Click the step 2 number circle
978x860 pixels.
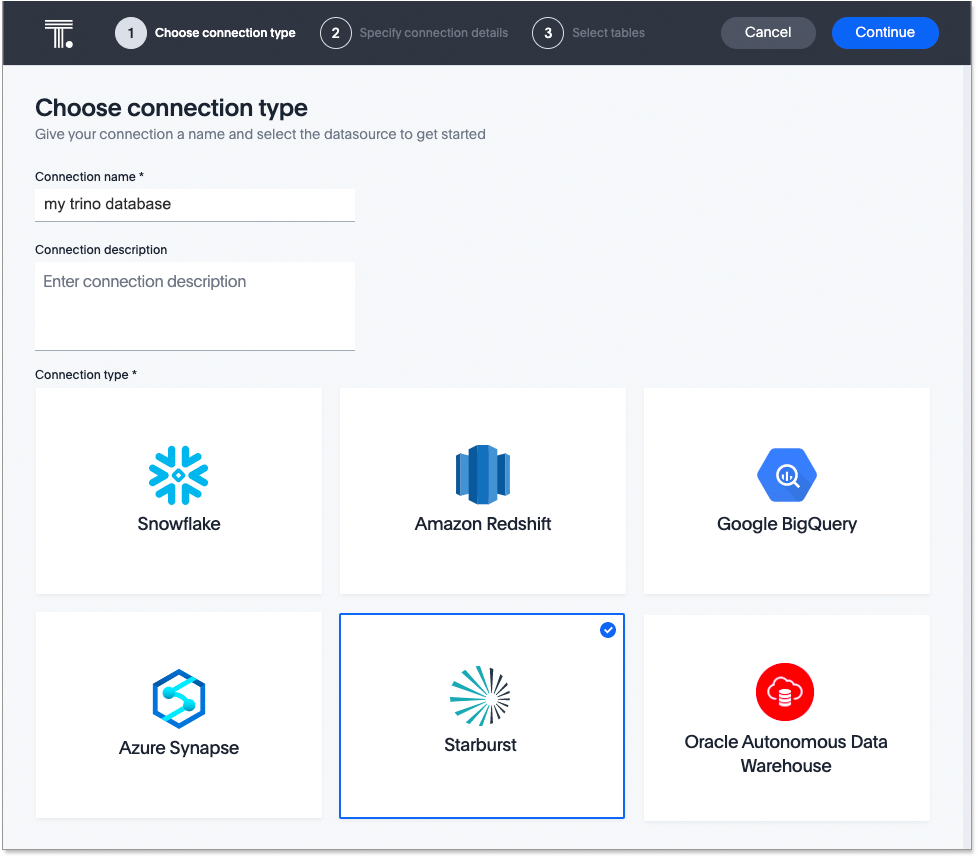[x=336, y=33]
